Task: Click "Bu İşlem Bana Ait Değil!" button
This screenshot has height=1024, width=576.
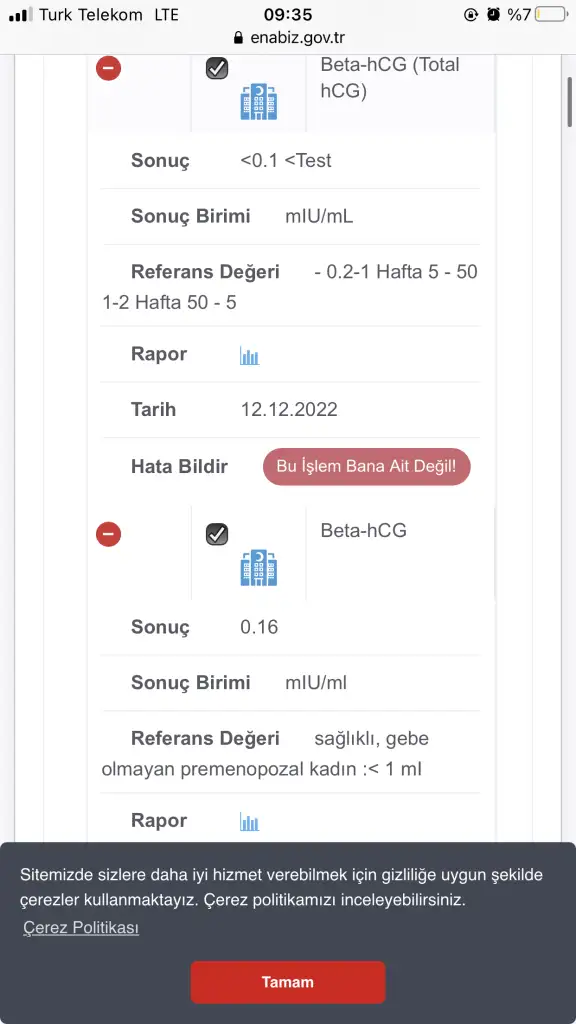Action: [366, 467]
